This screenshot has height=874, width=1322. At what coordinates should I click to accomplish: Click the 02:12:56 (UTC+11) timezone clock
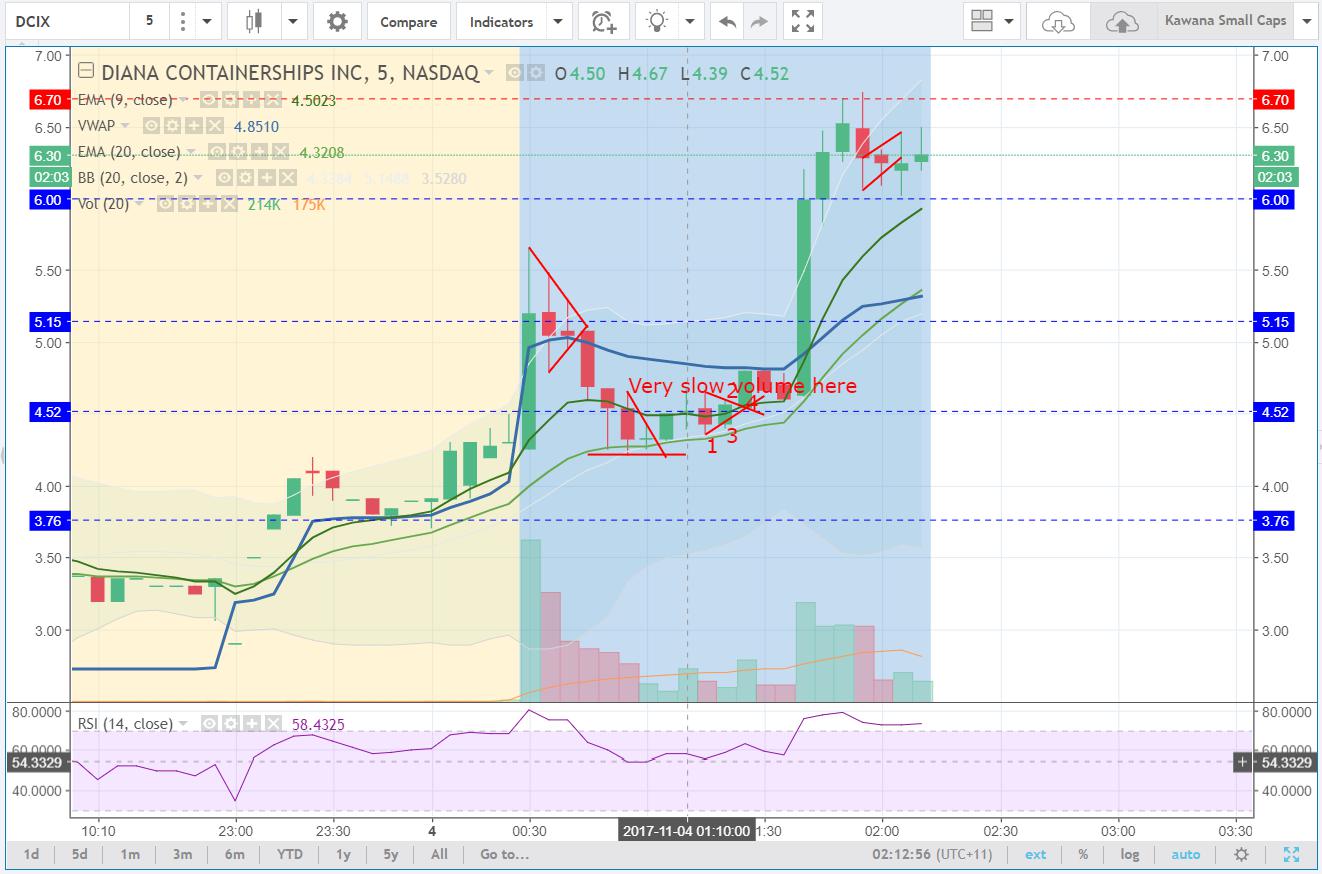point(934,855)
